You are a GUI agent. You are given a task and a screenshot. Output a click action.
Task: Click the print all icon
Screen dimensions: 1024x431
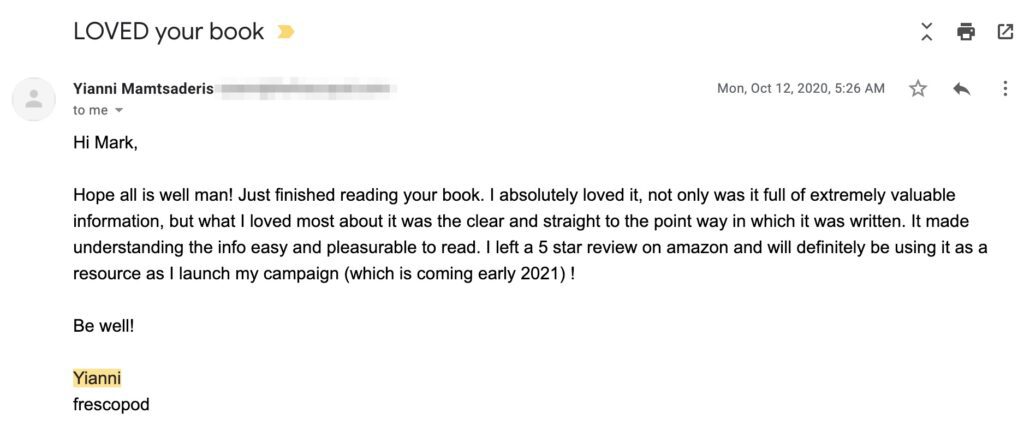click(966, 31)
